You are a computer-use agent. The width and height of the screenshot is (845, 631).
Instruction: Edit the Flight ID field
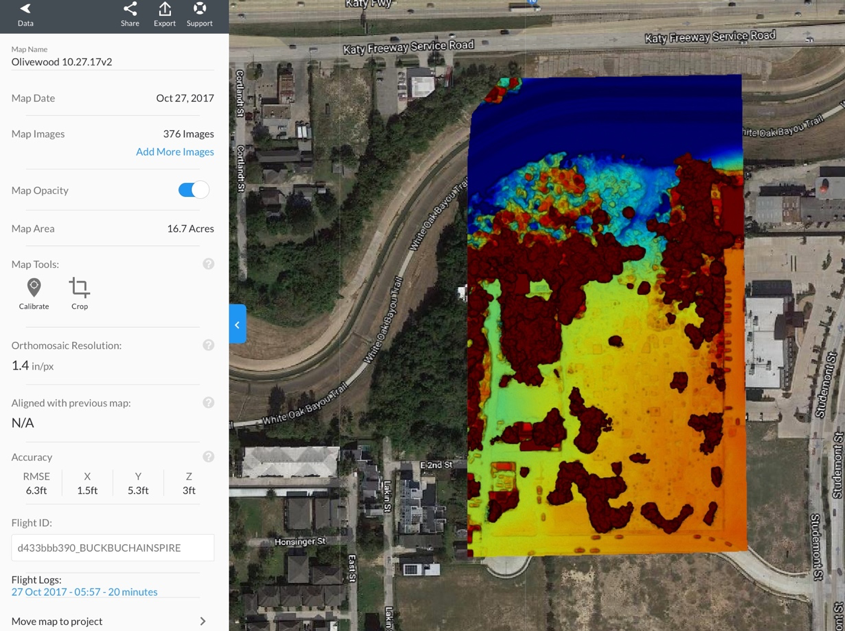(113, 547)
